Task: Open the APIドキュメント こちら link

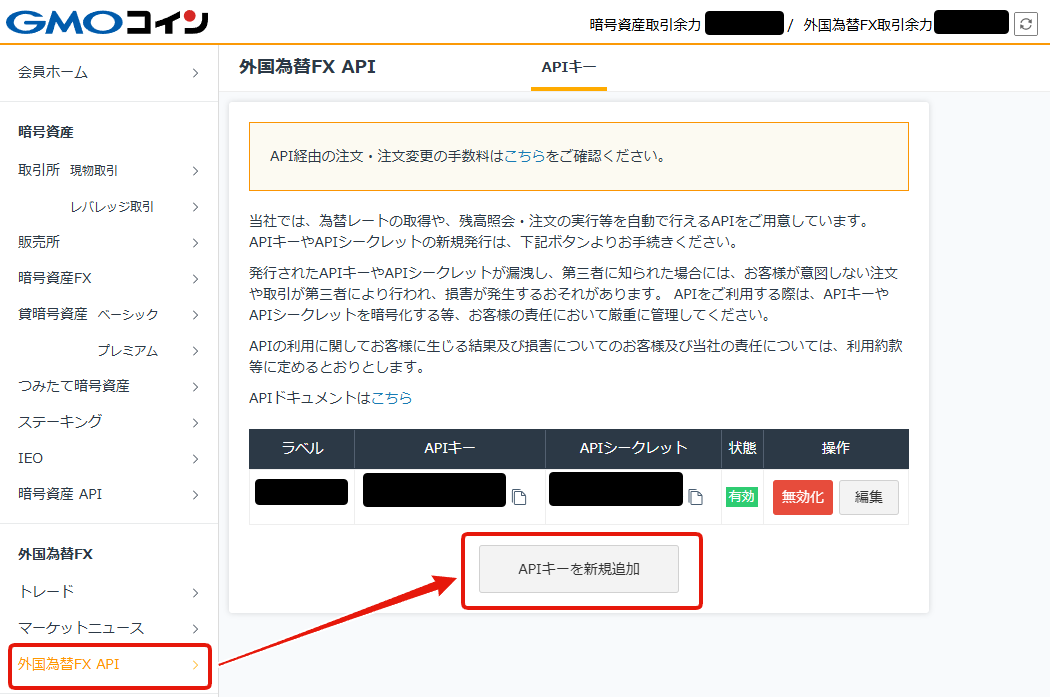Action: pyautogui.click(x=391, y=398)
